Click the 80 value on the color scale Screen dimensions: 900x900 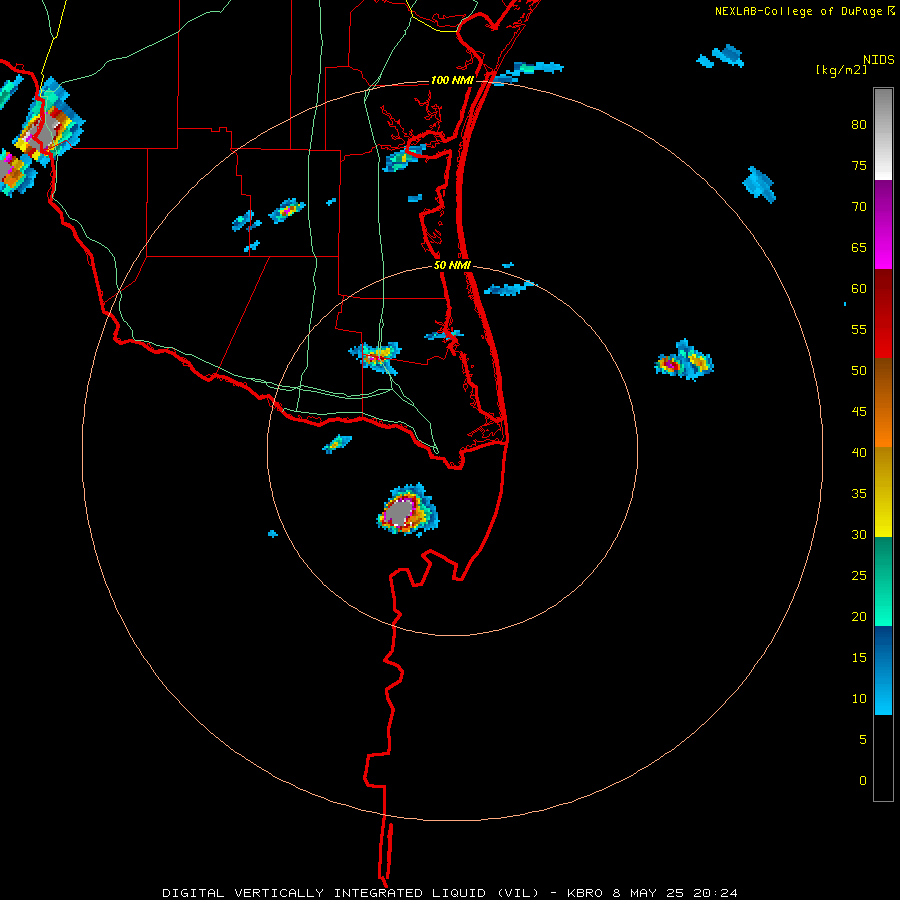tap(859, 125)
